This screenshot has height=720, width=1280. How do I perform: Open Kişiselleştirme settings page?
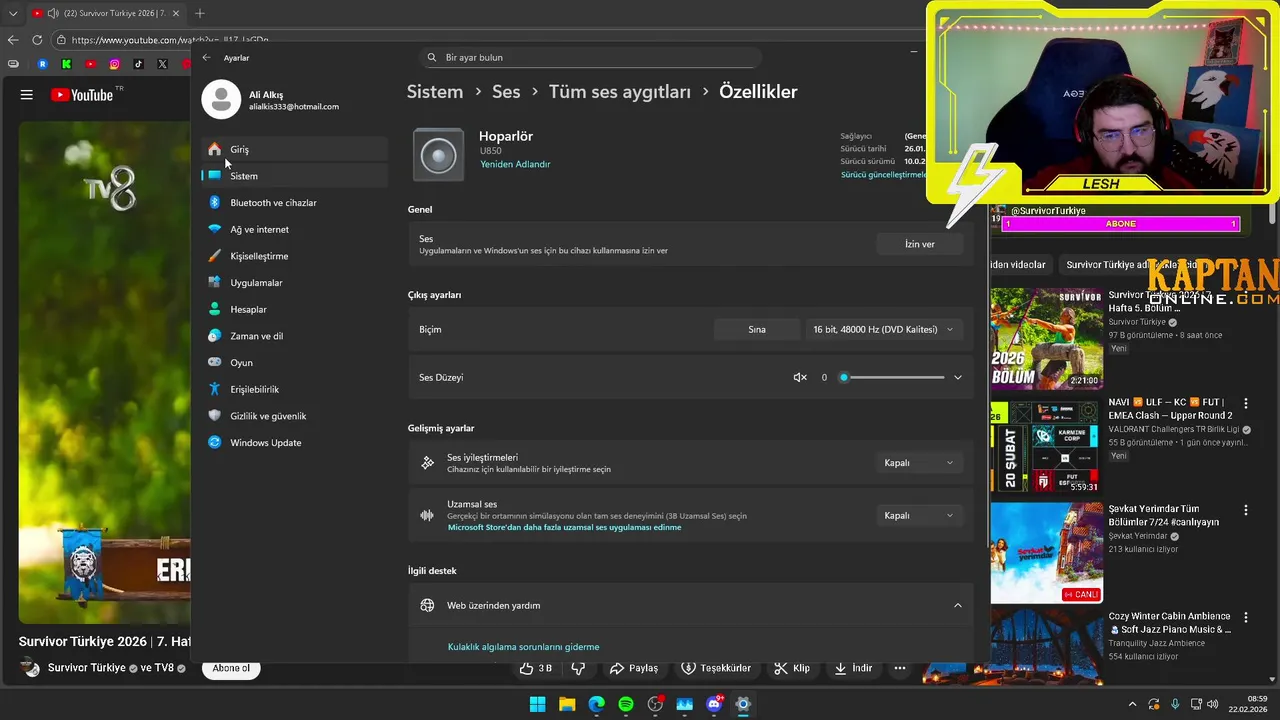click(295, 256)
